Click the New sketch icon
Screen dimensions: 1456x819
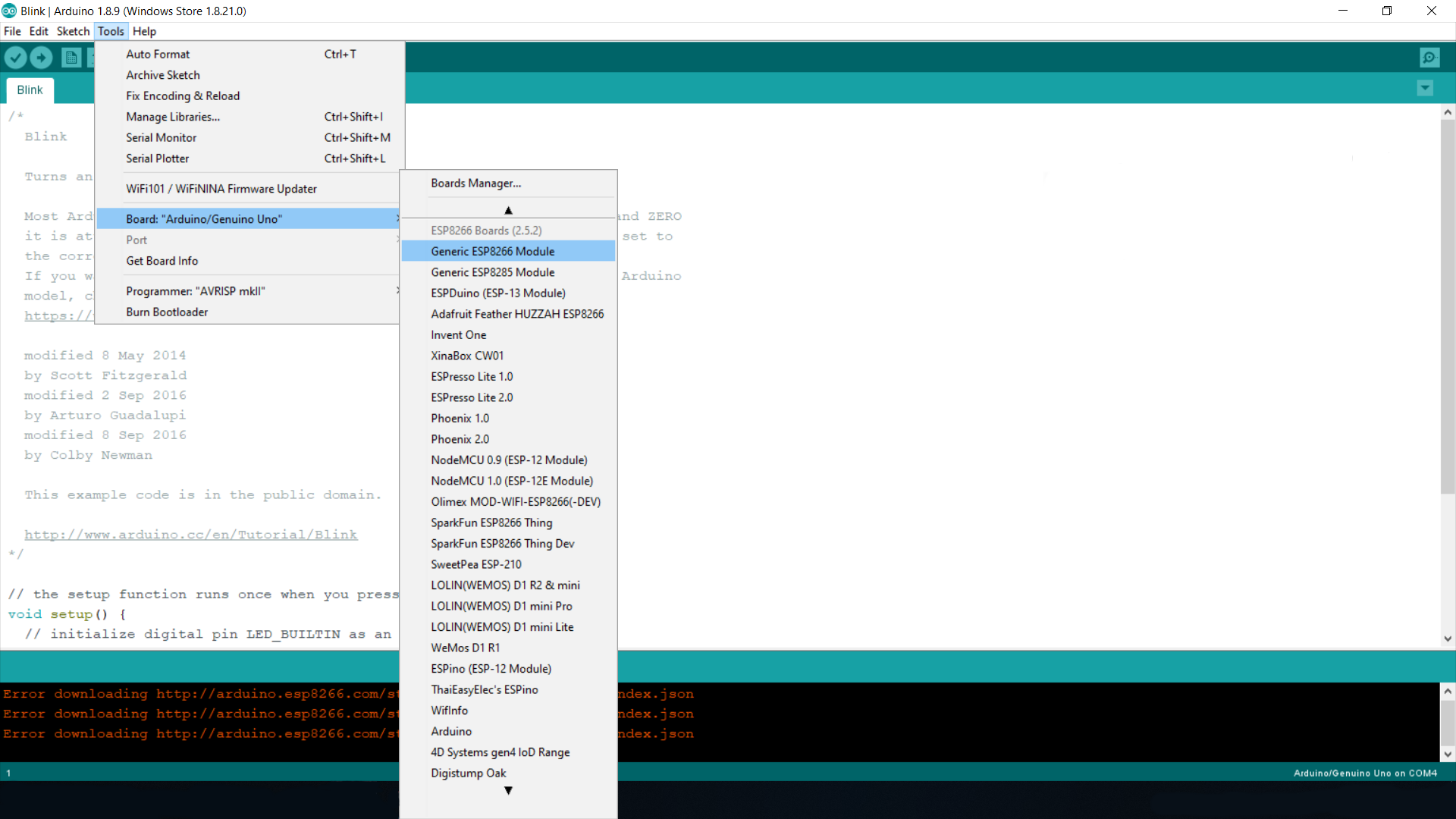click(x=71, y=58)
